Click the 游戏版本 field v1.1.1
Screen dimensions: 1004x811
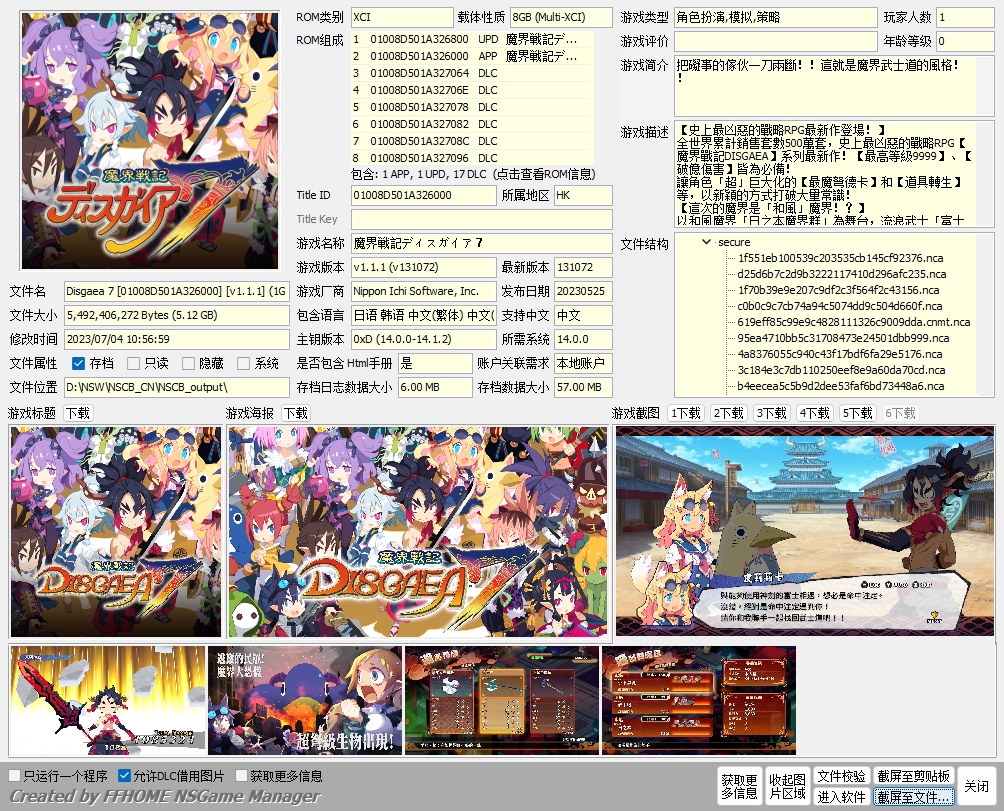click(x=423, y=268)
